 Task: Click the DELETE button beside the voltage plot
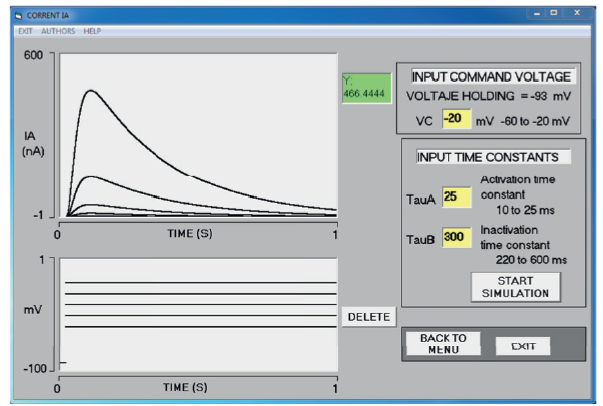coord(367,317)
